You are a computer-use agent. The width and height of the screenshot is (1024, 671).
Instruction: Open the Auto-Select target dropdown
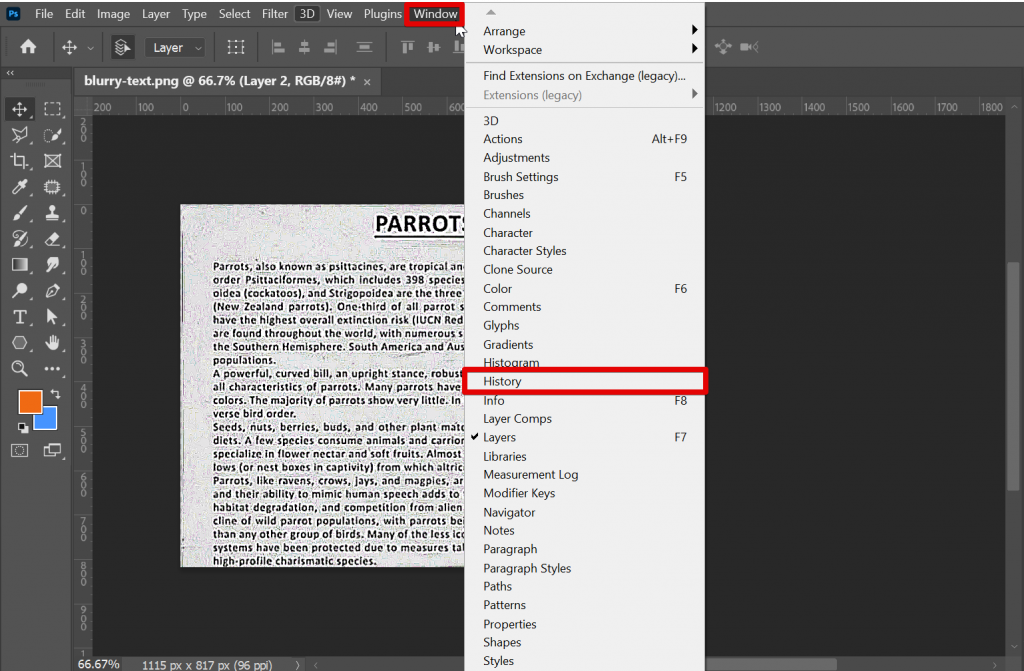coord(175,47)
